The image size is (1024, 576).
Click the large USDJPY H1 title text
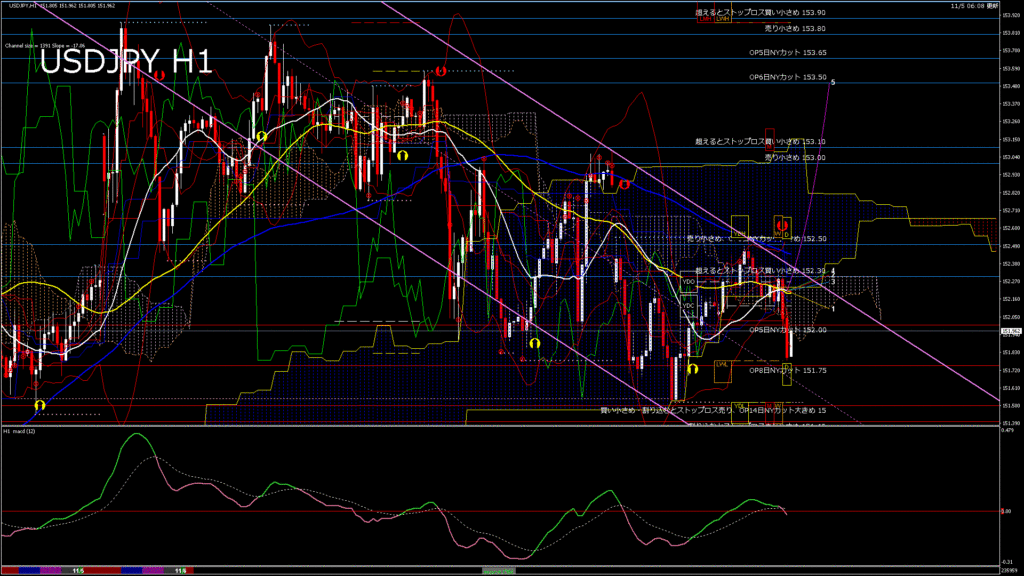tap(125, 62)
